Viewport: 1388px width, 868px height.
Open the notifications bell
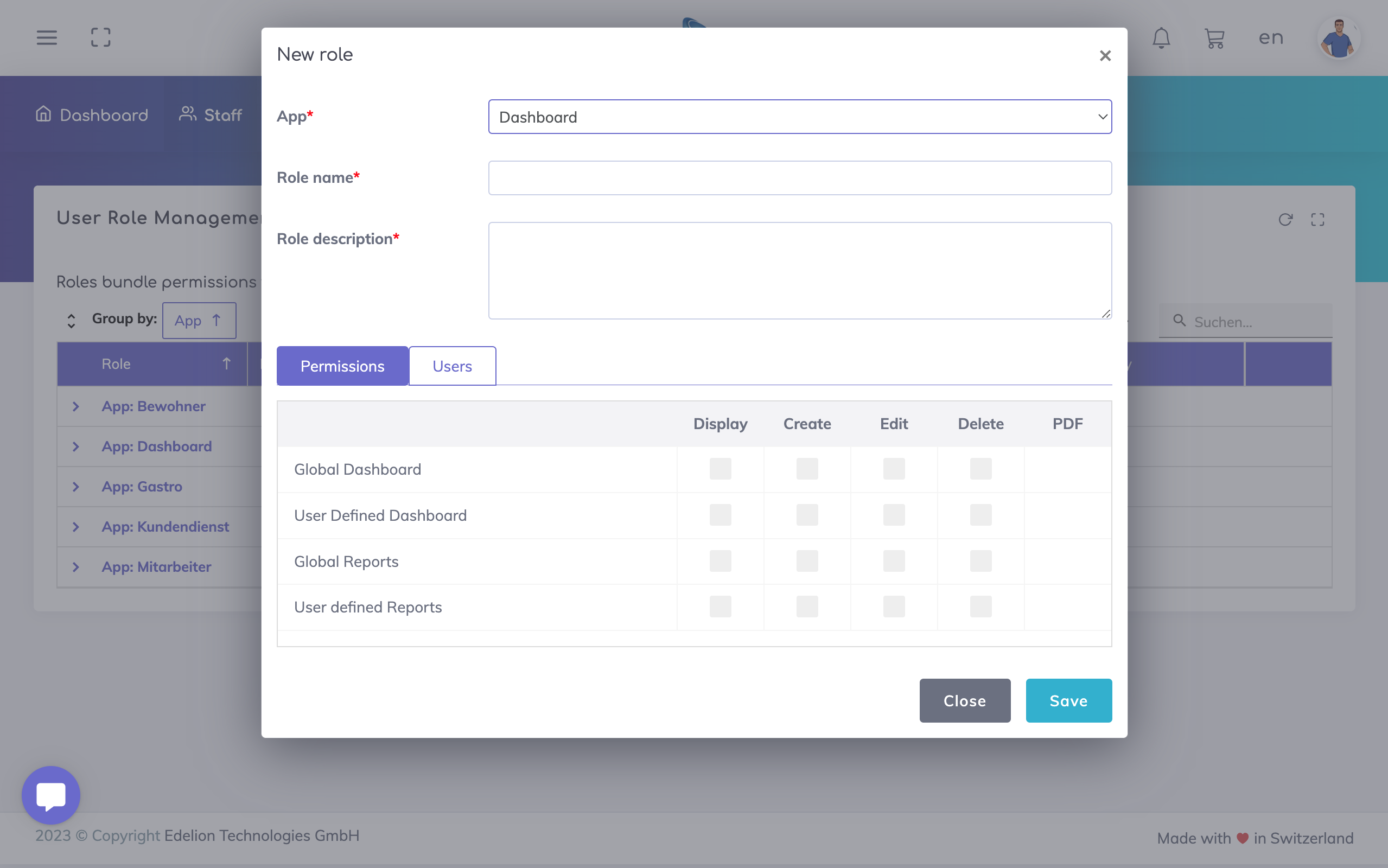(1161, 38)
